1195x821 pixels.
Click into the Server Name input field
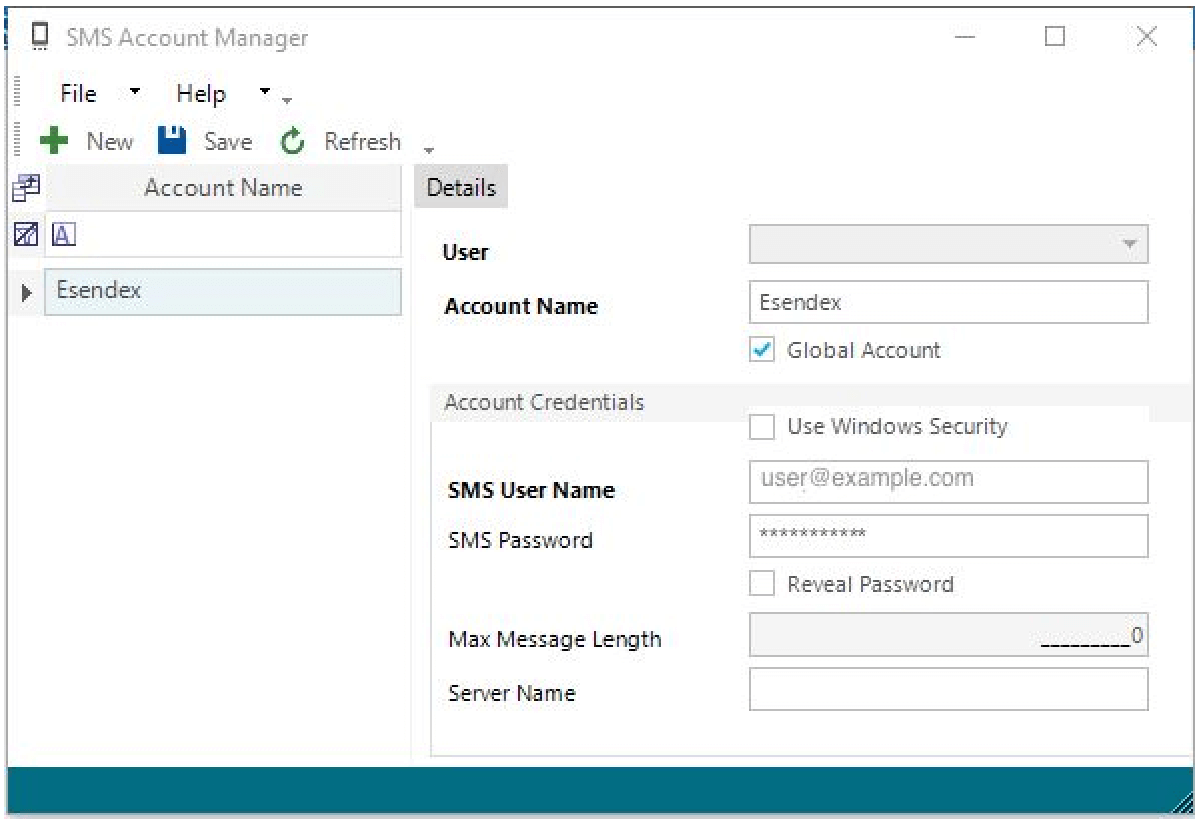(947, 689)
